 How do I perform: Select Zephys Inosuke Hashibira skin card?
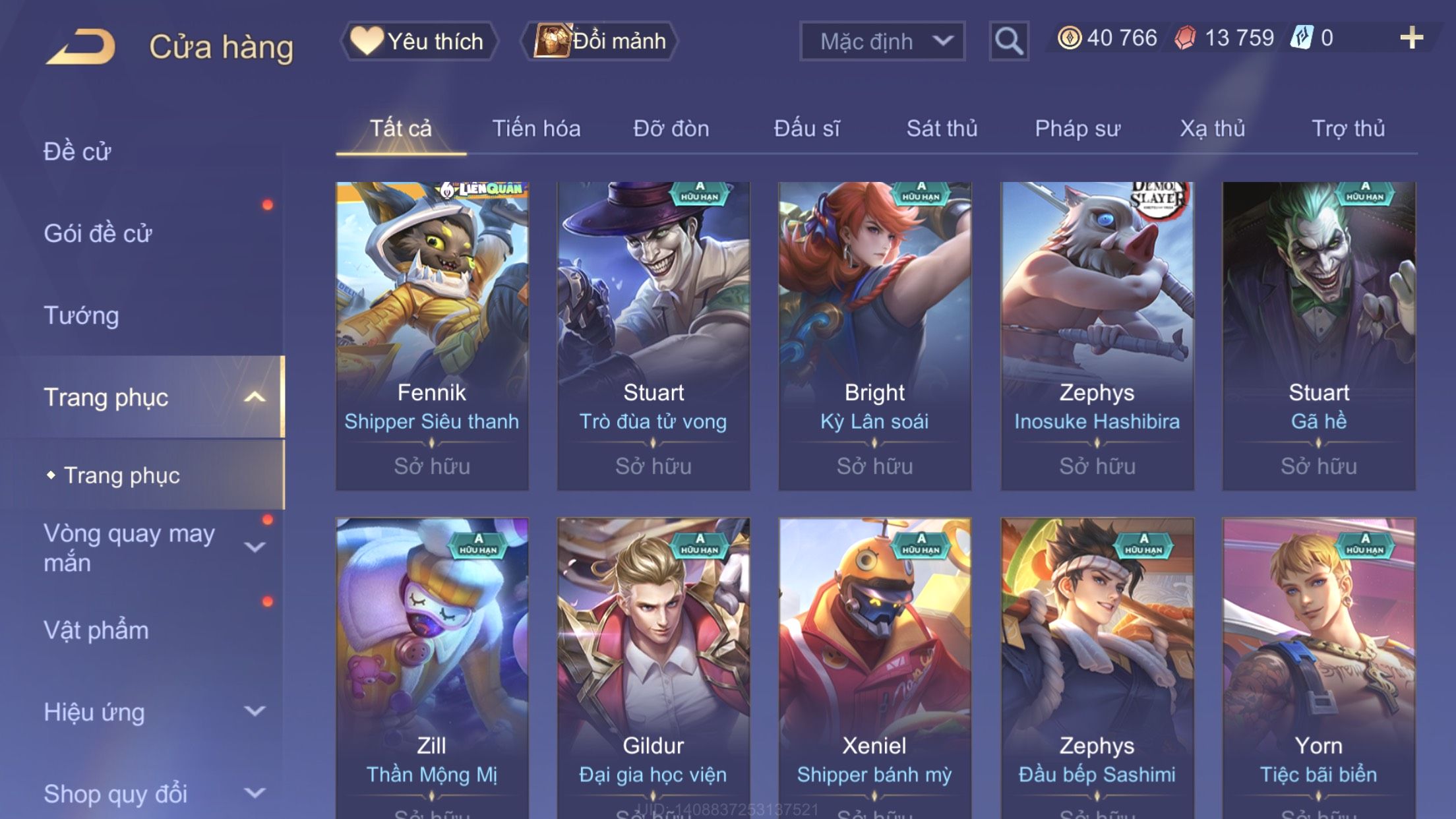pyautogui.click(x=1097, y=336)
